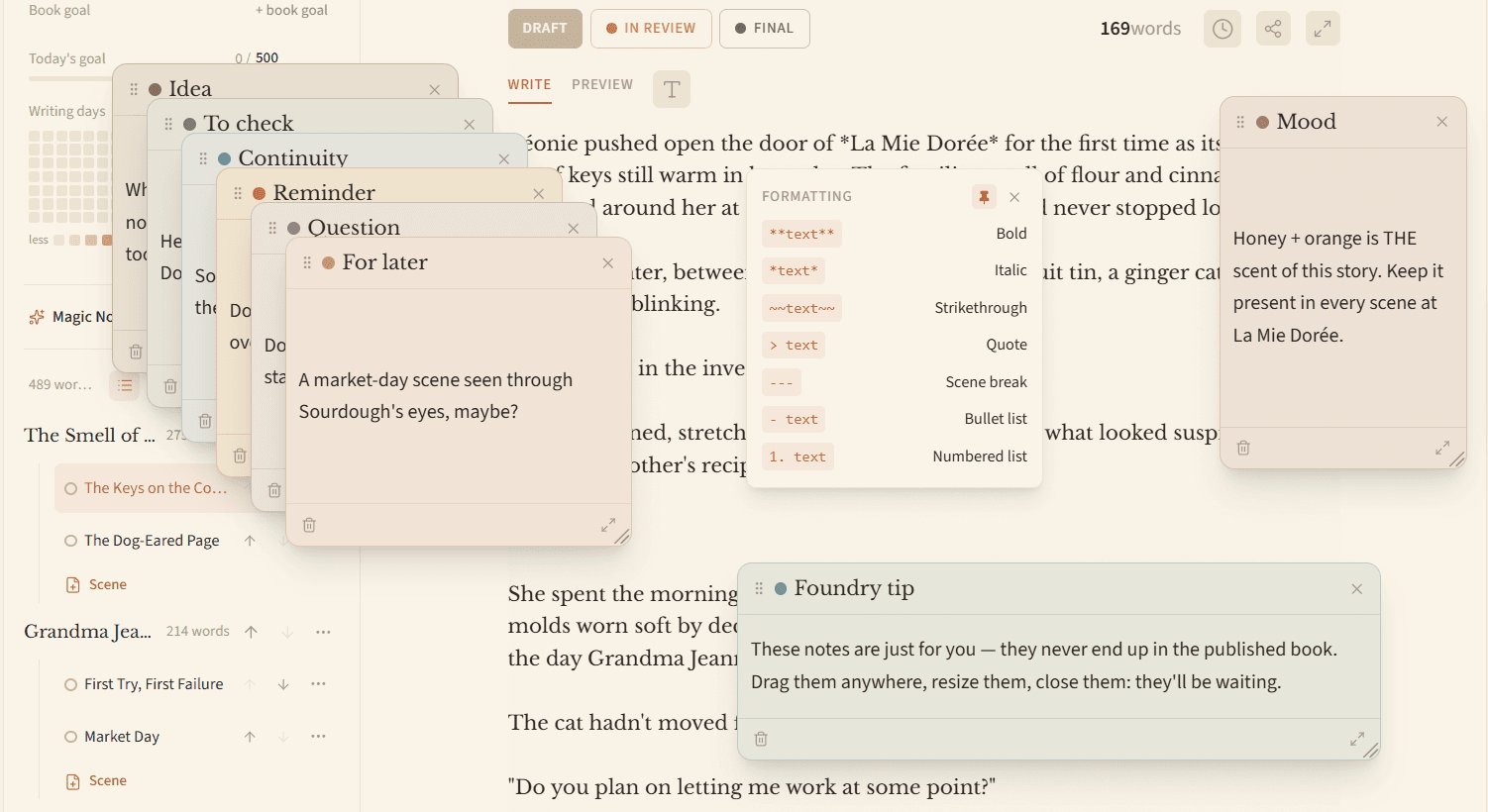Image resolution: width=1488 pixels, height=812 pixels.
Task: Expand the For later note with its expand arrows
Action: point(608,525)
